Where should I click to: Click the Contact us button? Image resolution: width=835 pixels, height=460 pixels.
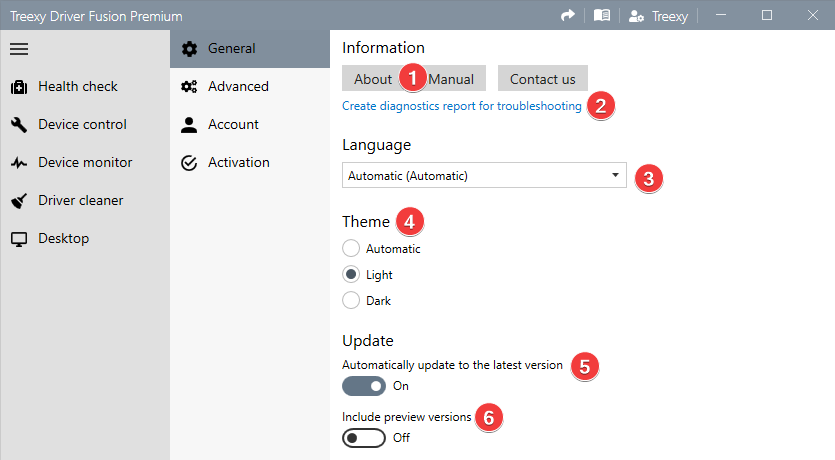point(543,79)
